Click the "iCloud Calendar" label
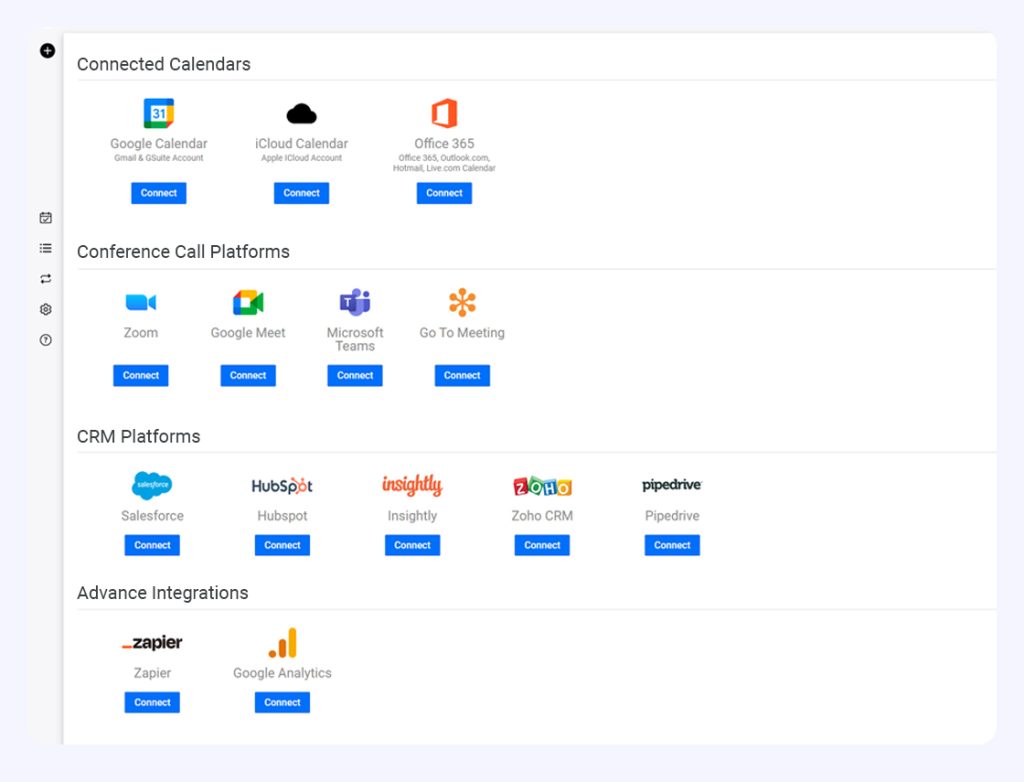Screen dimensions: 1024x782 [x=302, y=143]
